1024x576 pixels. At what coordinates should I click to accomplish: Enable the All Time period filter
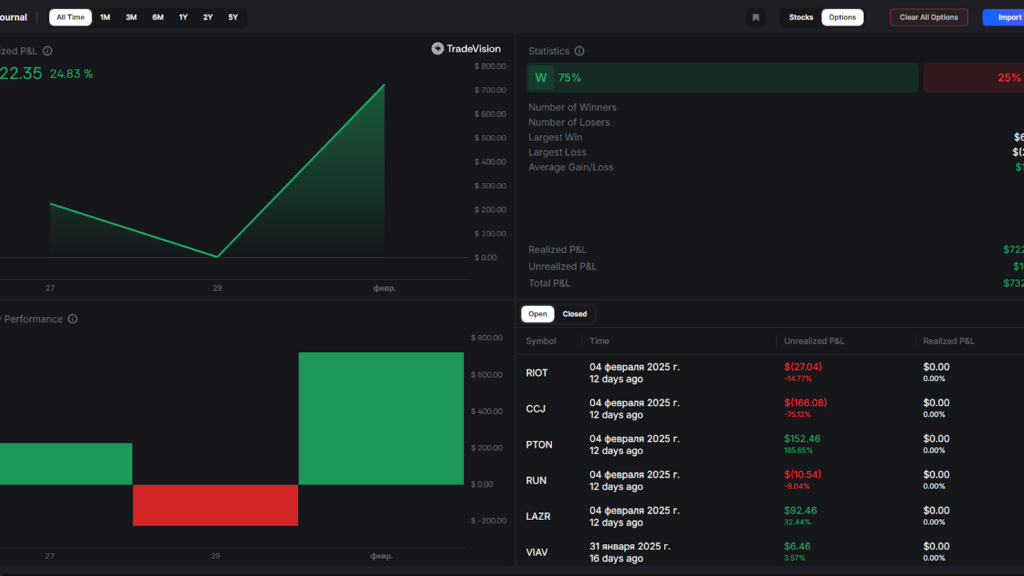pos(70,17)
